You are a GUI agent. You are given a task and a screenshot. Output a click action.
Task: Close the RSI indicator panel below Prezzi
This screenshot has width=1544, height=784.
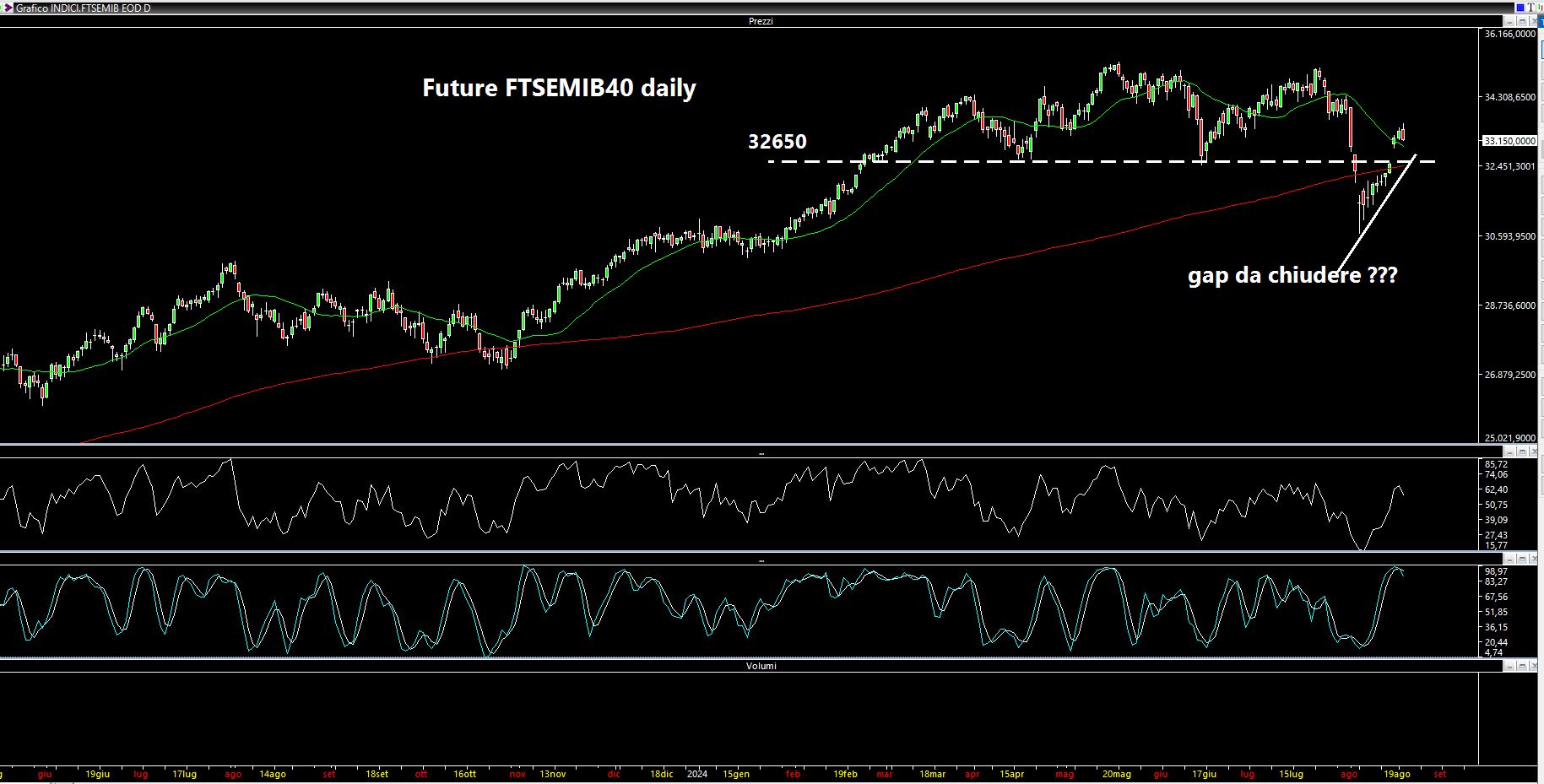[x=1533, y=451]
